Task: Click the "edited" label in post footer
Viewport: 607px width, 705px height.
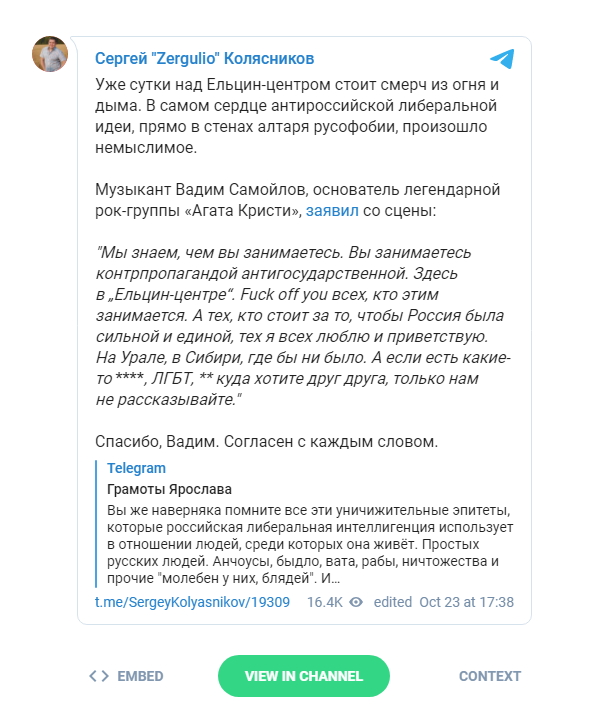Action: click(x=393, y=602)
